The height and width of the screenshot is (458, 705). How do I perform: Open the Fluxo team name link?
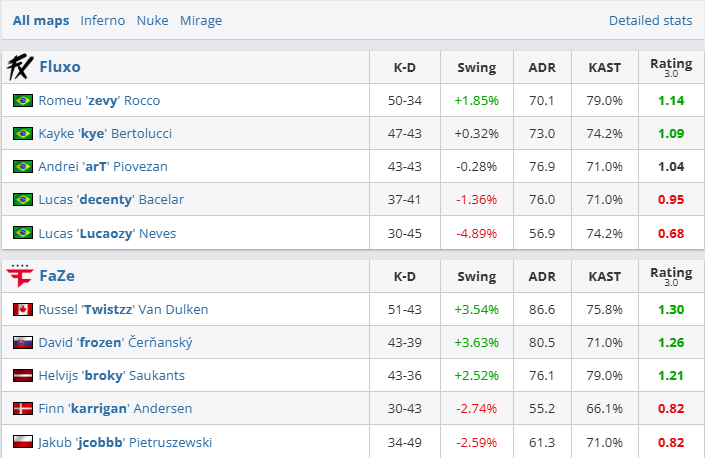[60, 67]
